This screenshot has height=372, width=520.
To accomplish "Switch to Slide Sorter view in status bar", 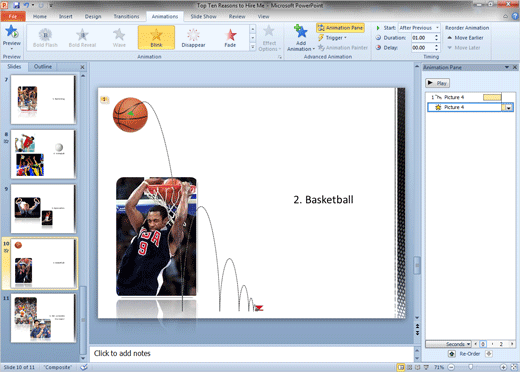I will point(409,367).
